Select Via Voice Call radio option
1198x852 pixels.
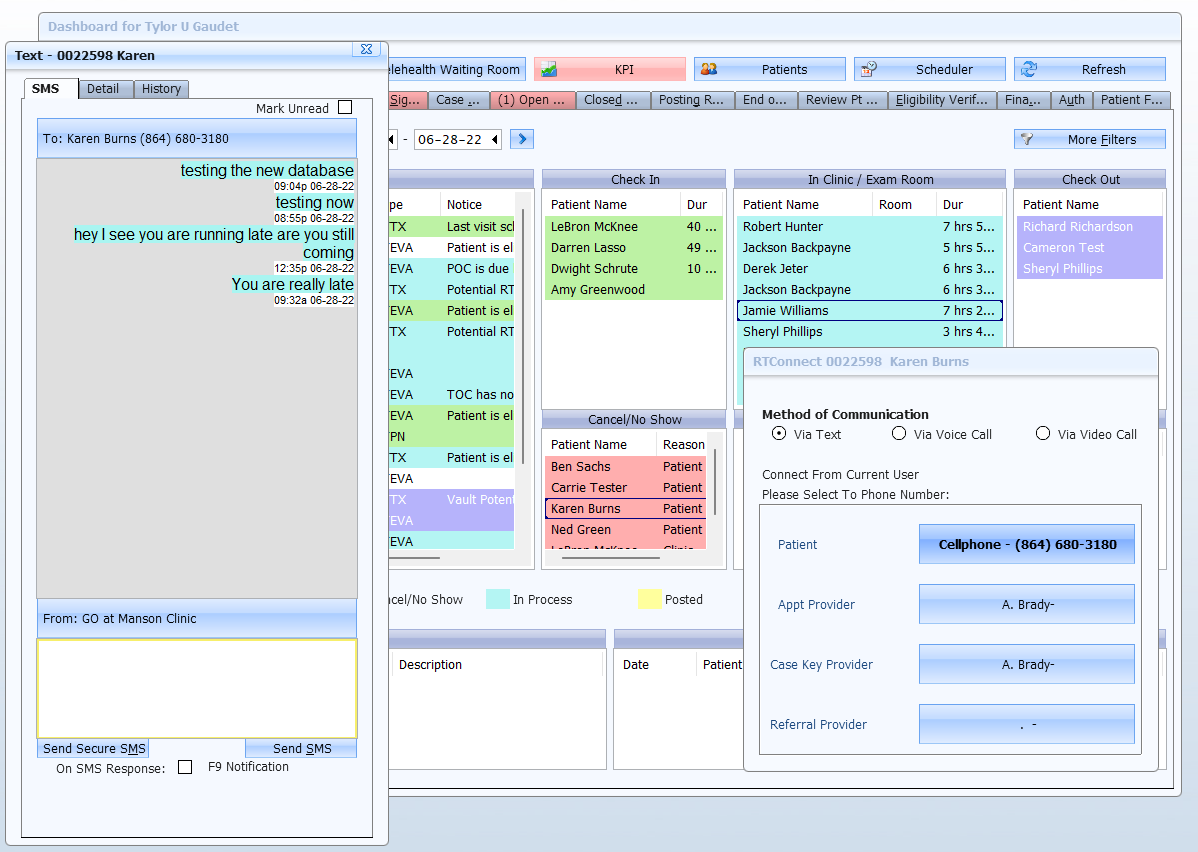point(899,433)
